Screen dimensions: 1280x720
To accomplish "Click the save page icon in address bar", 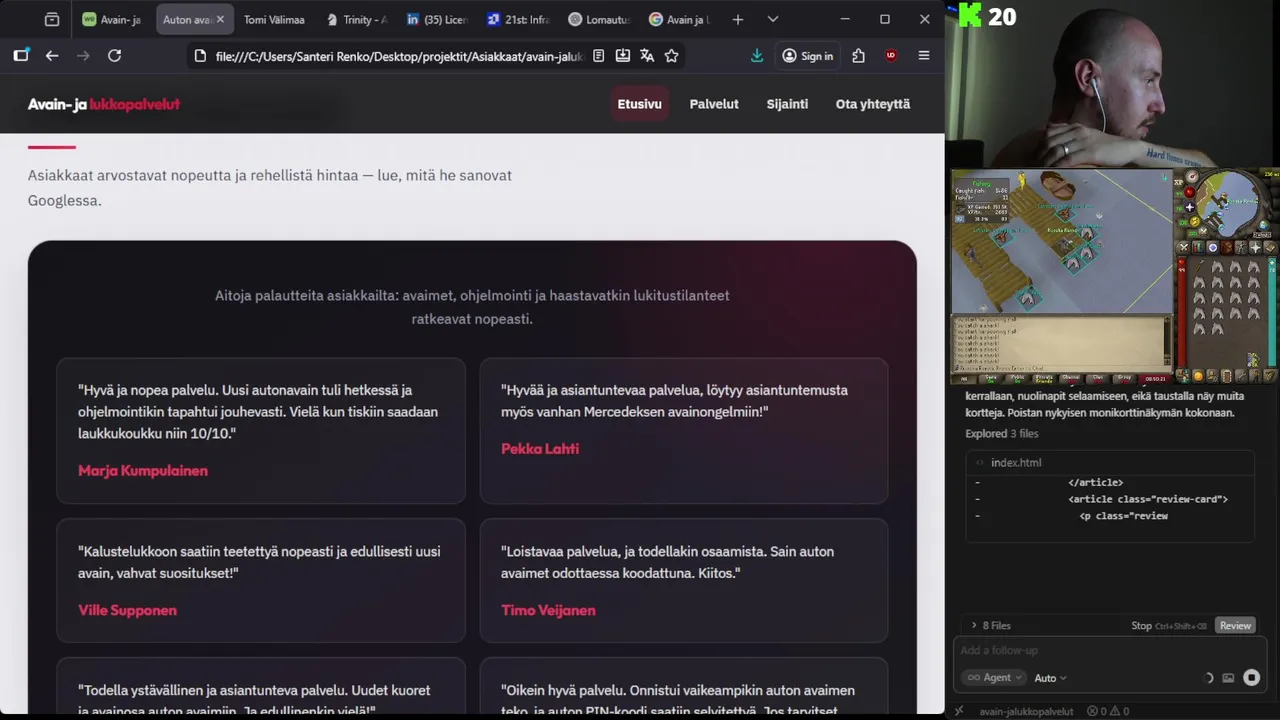I will pos(623,56).
